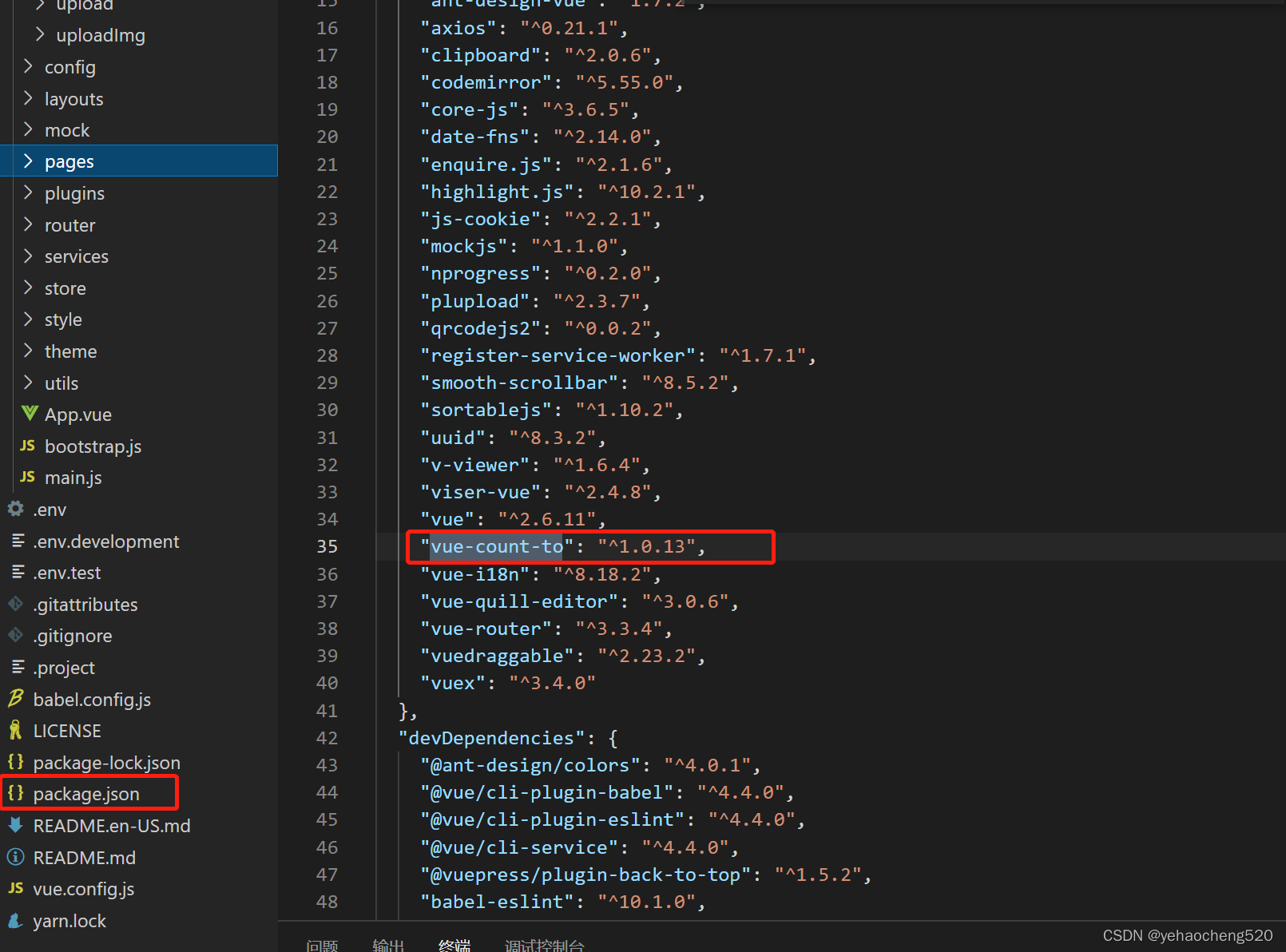
Task: Click the "devDependencies" key
Action: (x=491, y=738)
